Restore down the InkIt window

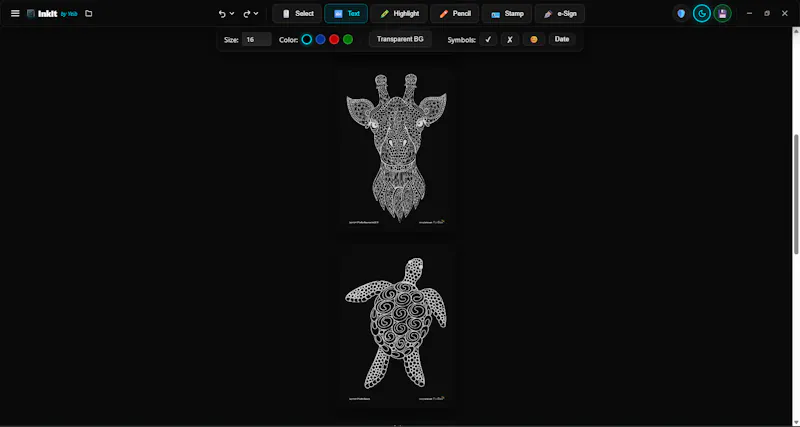767,13
